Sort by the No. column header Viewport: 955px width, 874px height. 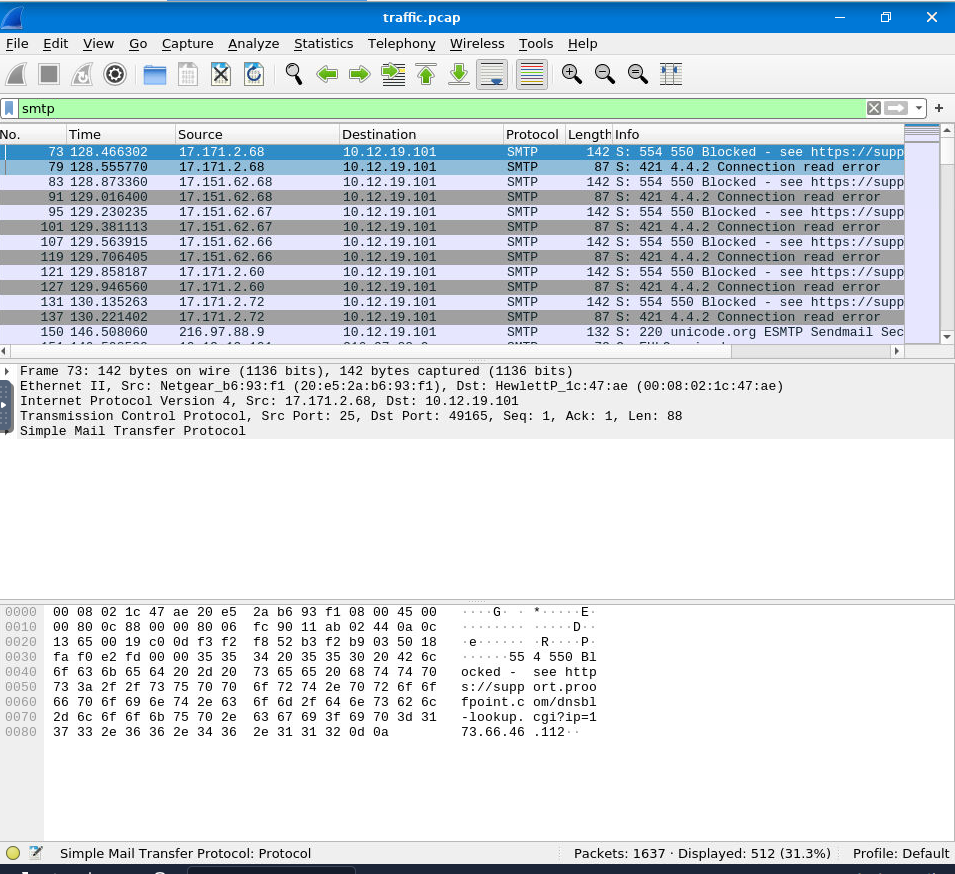pyautogui.click(x=33, y=135)
